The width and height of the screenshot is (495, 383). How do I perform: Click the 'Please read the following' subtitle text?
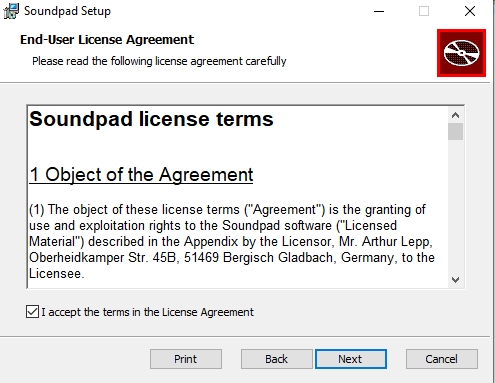pos(159,61)
